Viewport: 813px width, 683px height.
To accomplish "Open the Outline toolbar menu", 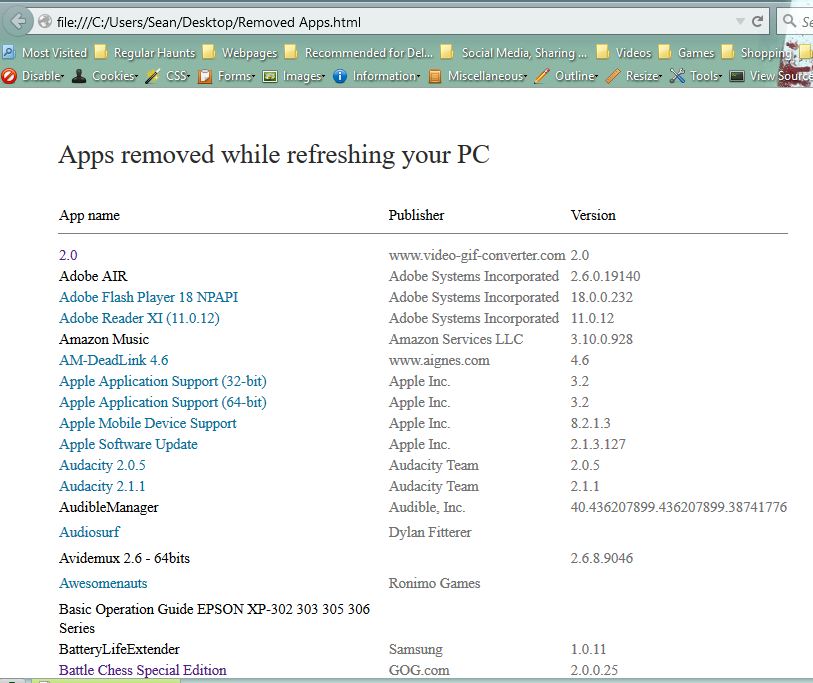I will coord(577,76).
